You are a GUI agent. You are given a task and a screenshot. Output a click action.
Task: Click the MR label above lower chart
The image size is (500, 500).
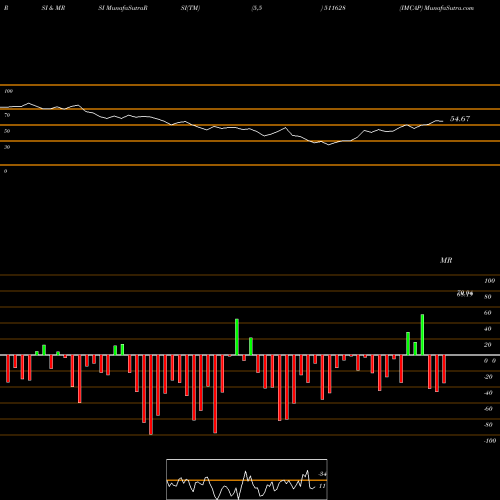point(446,260)
